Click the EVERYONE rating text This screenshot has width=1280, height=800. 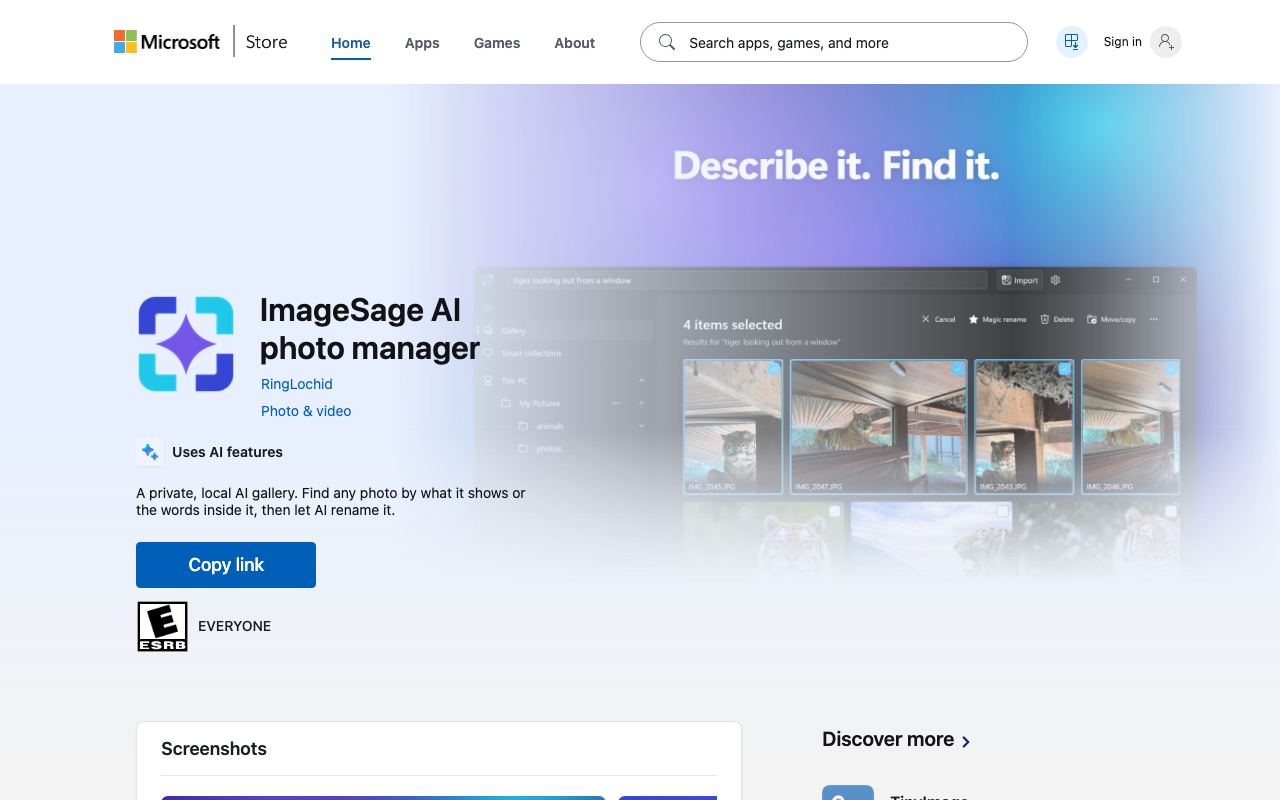click(x=235, y=626)
